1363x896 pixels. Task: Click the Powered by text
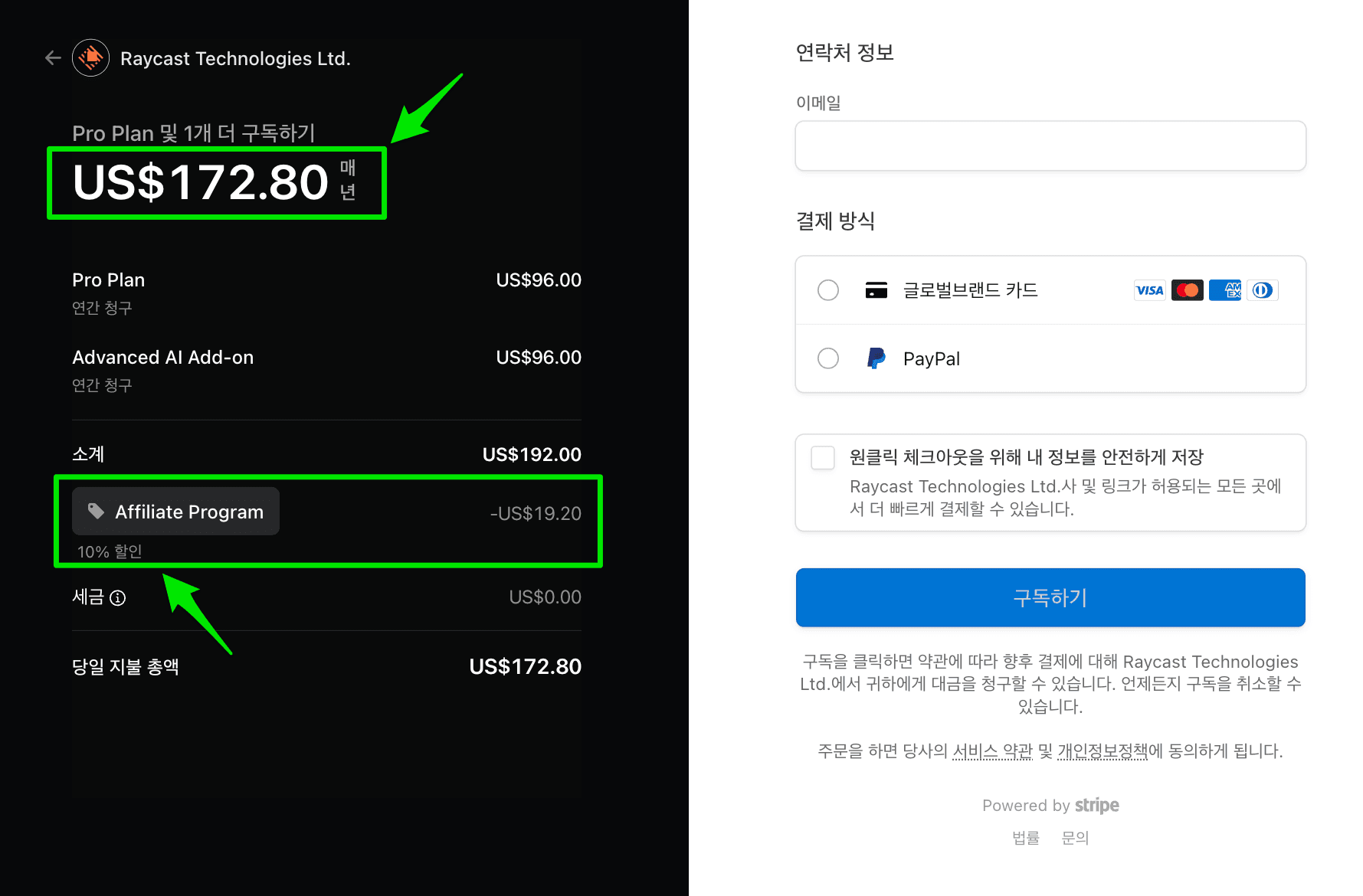[x=1026, y=806]
